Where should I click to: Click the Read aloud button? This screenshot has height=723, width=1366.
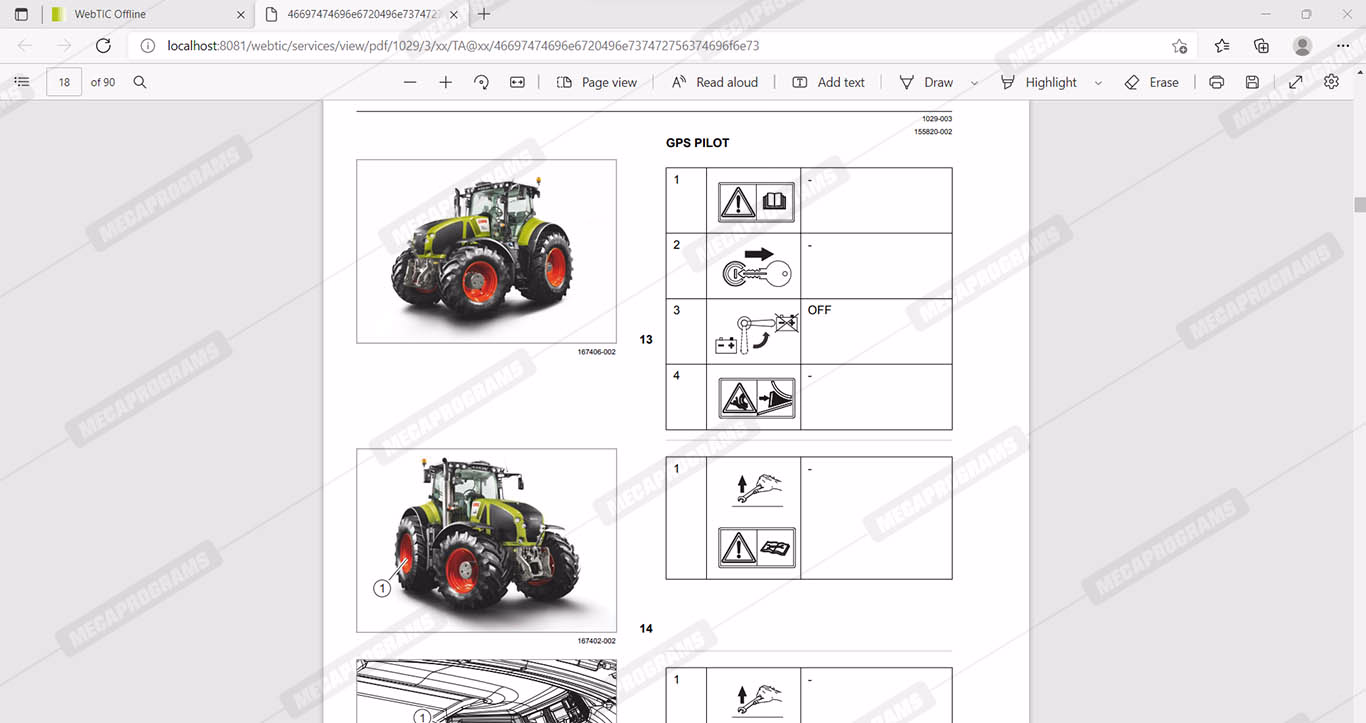[x=715, y=82]
